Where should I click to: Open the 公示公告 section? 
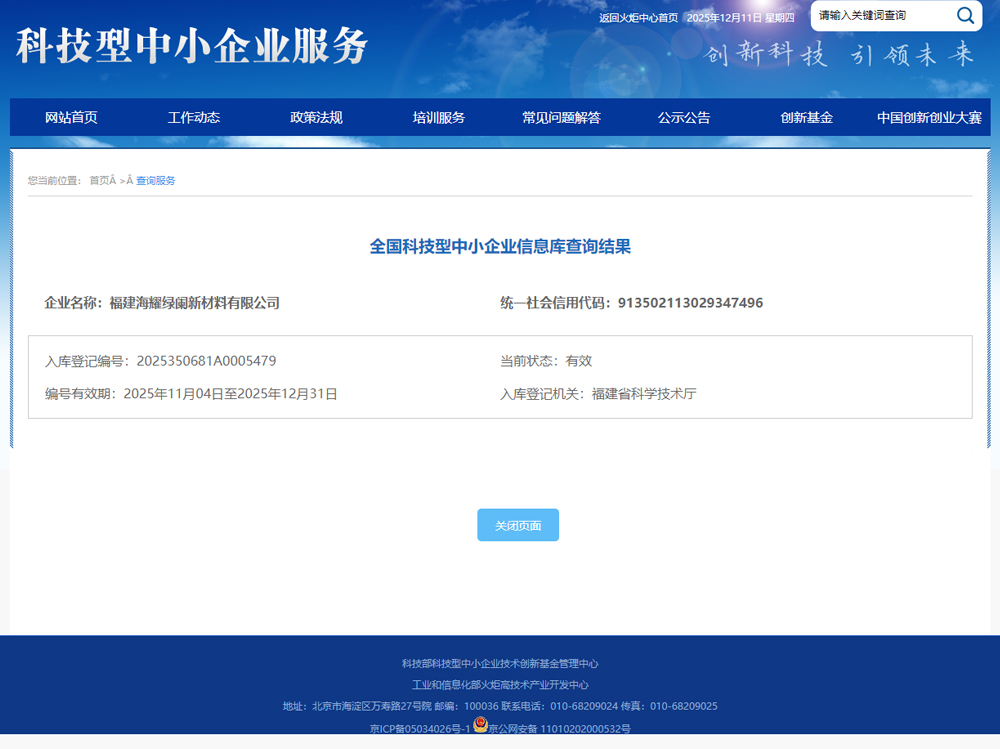click(x=684, y=117)
